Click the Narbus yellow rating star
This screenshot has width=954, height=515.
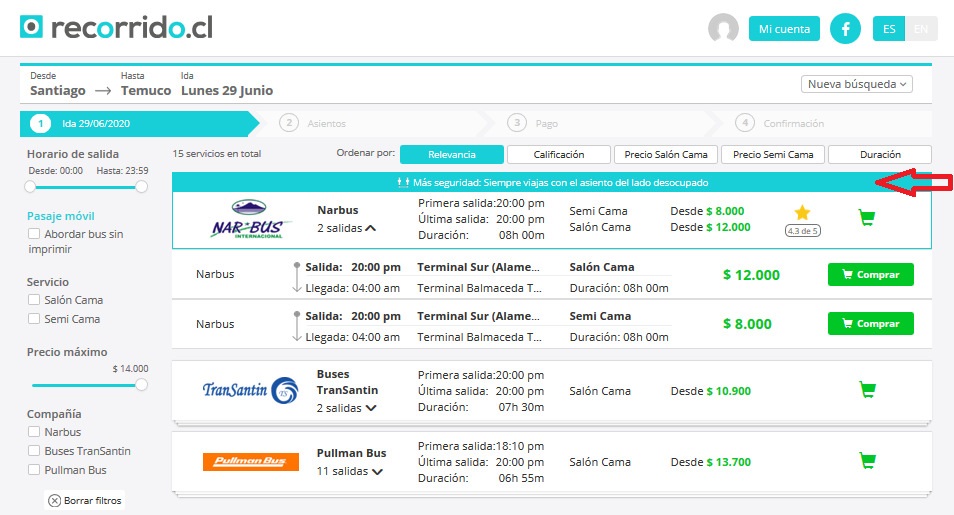pyautogui.click(x=803, y=212)
